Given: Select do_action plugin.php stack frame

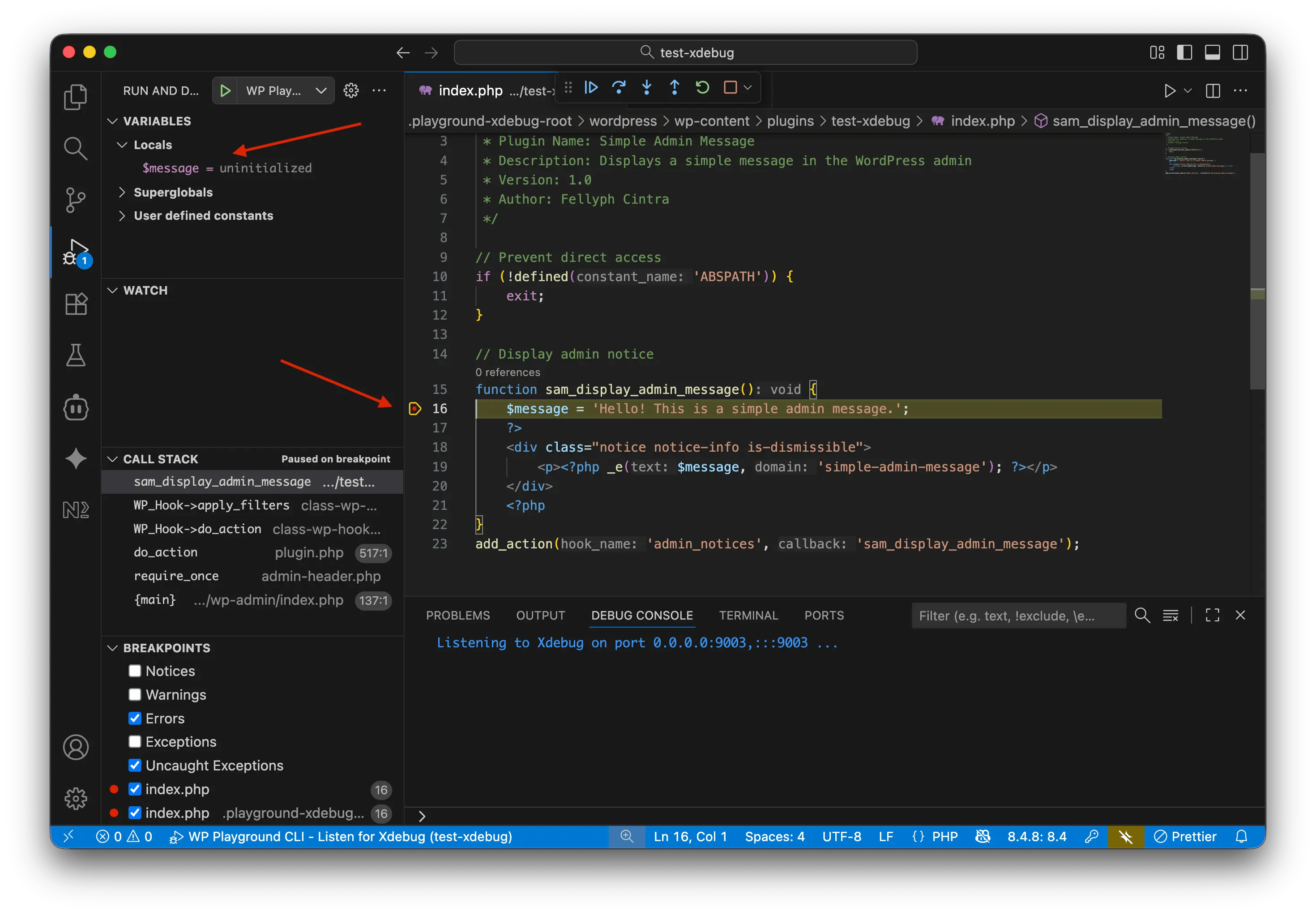Looking at the screenshot, I should [x=253, y=553].
